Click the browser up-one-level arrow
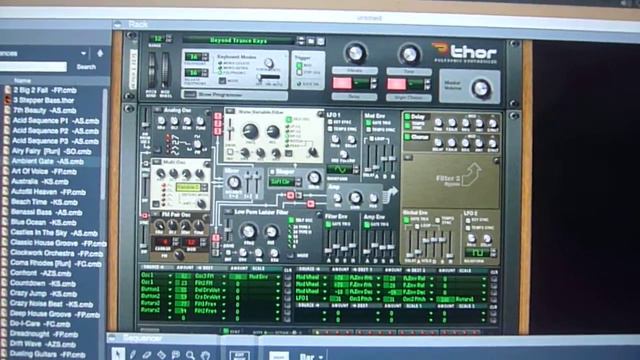The height and width of the screenshot is (360, 640). pos(100,53)
